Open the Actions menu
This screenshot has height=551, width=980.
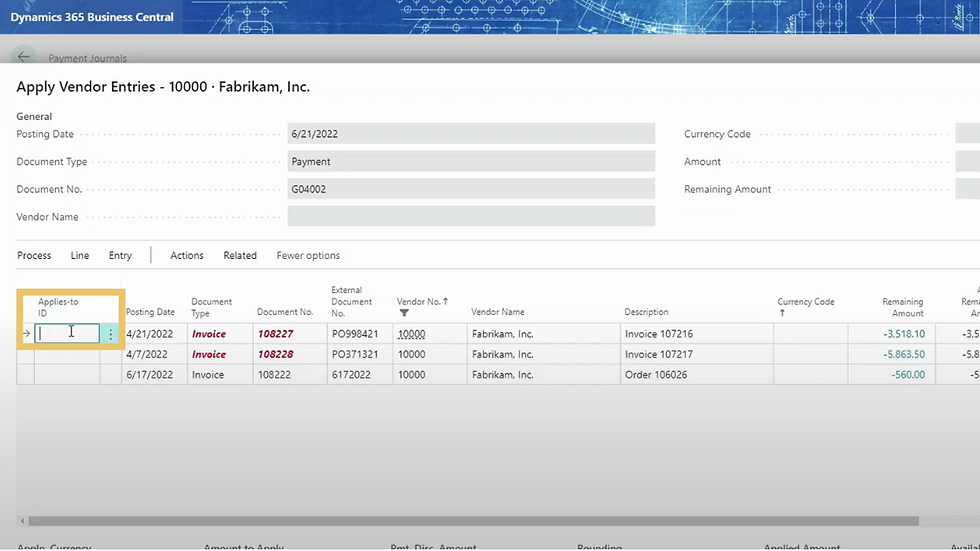[x=187, y=256]
